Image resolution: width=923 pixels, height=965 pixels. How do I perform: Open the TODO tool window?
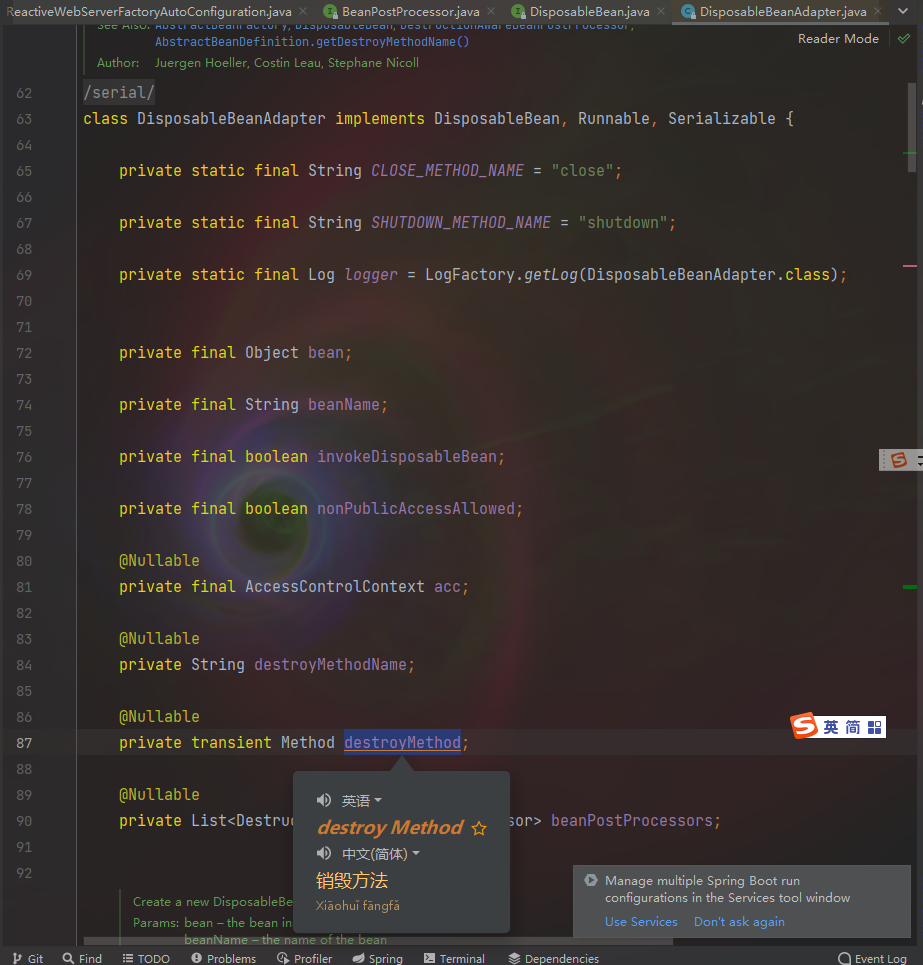pos(146,958)
